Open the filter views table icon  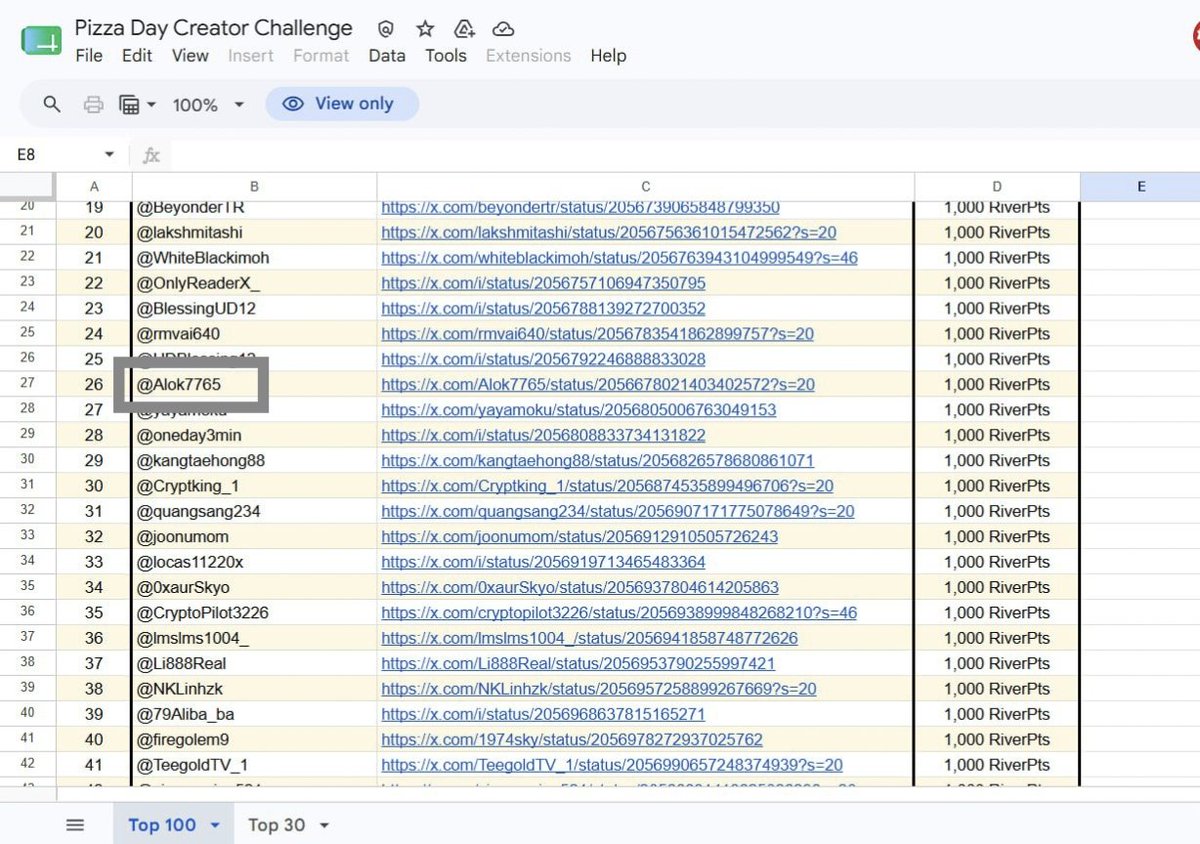pos(129,104)
